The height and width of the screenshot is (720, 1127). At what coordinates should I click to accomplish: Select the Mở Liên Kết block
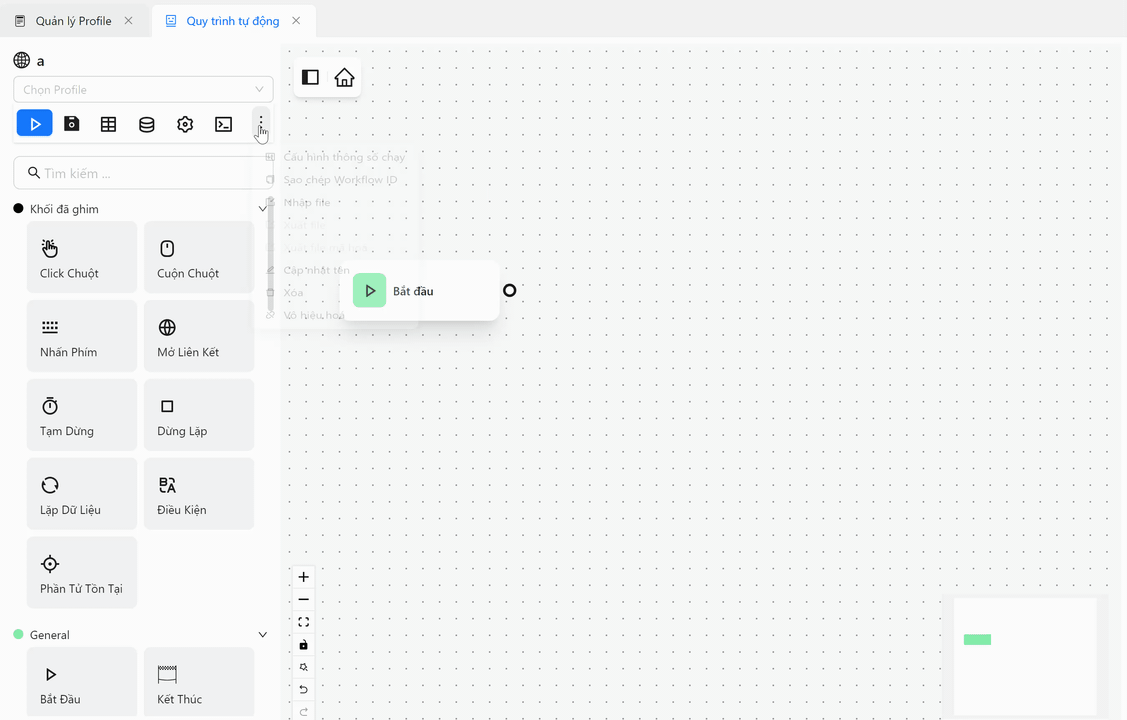click(x=198, y=337)
